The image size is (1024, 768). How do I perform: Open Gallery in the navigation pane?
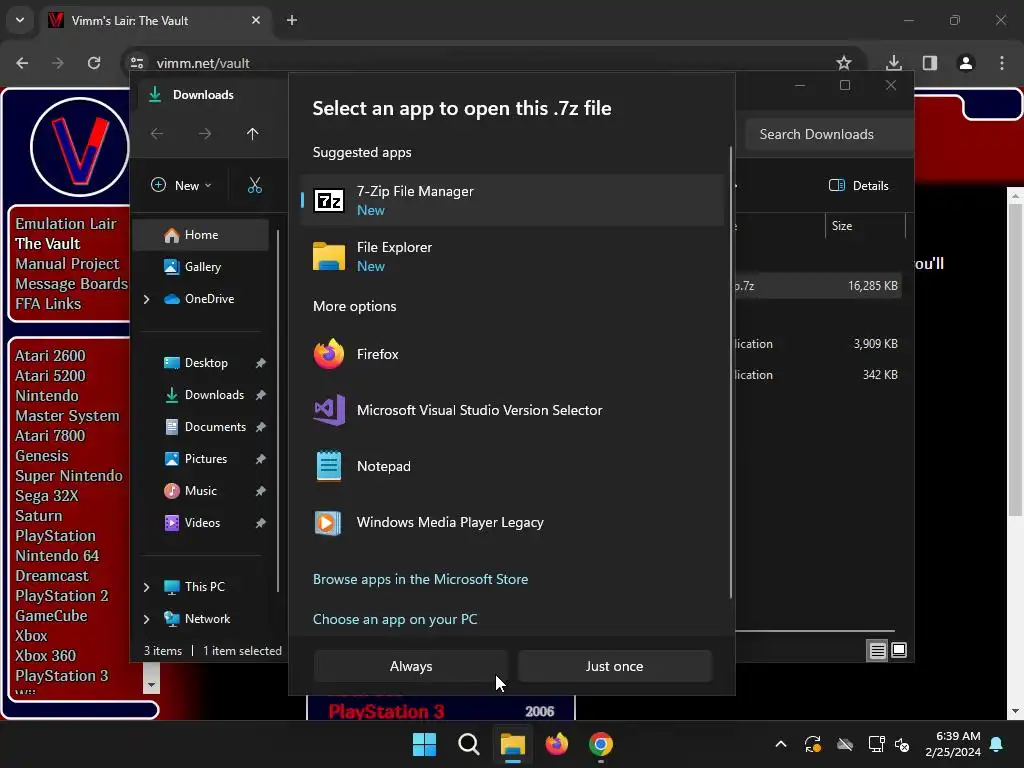tap(201, 266)
